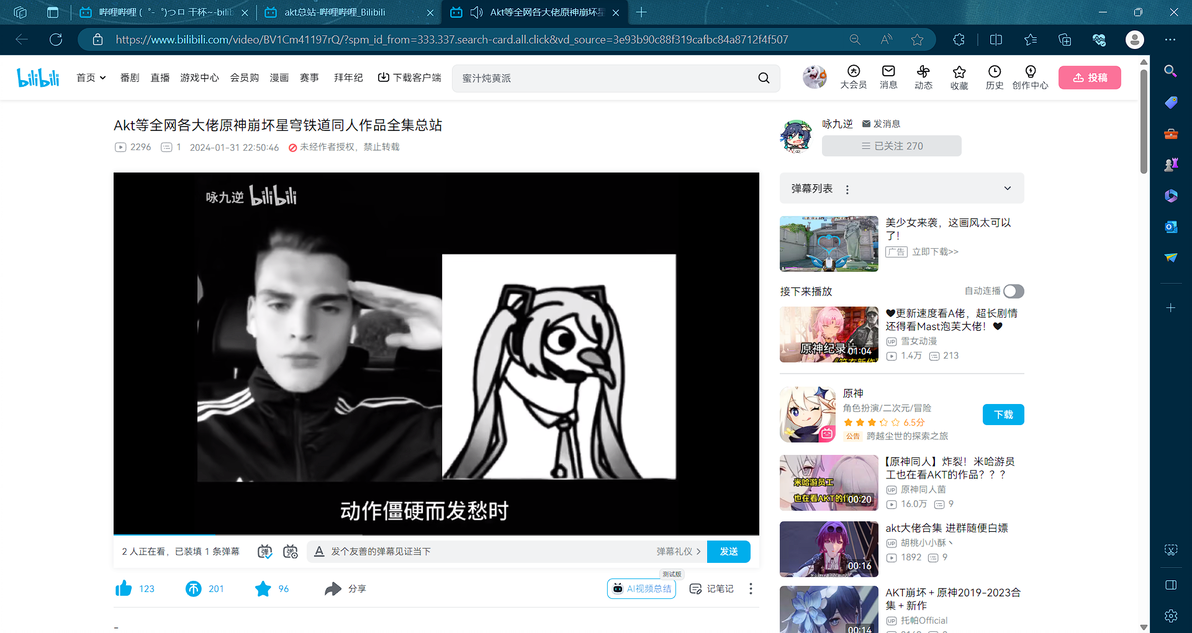Open uploader 雪女动漫 link

pos(918,341)
